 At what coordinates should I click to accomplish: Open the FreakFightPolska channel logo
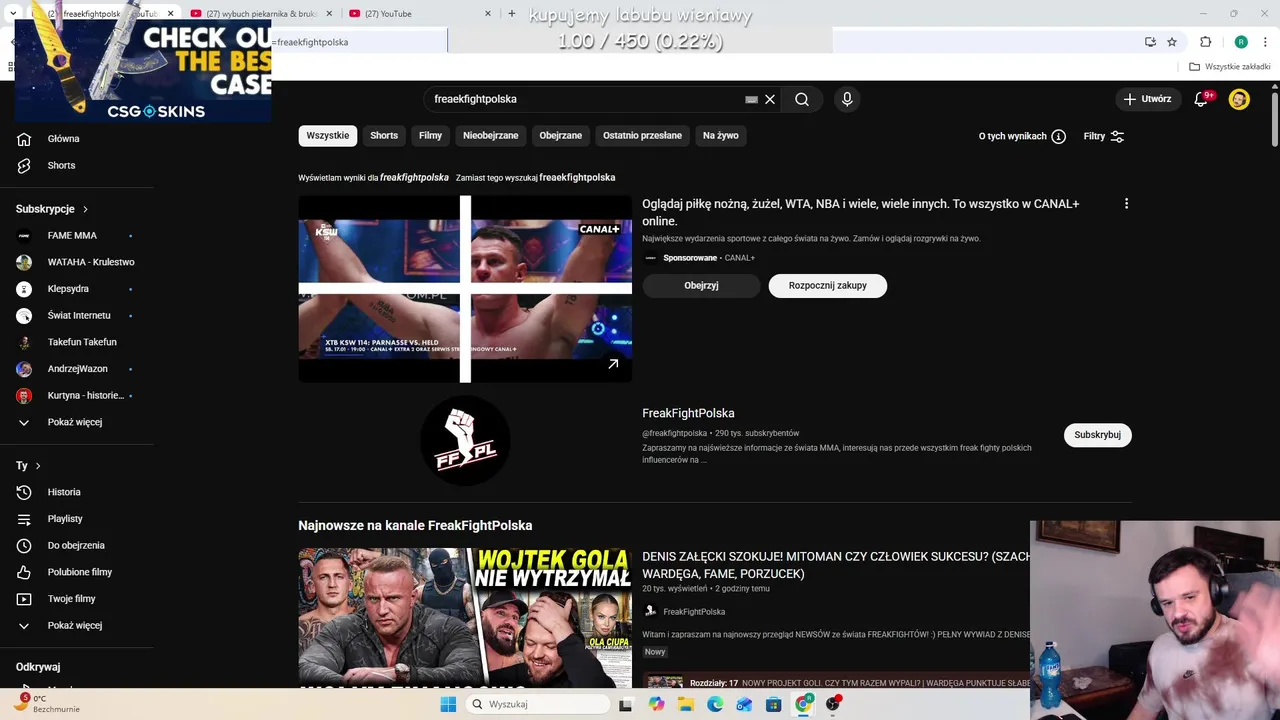click(465, 441)
